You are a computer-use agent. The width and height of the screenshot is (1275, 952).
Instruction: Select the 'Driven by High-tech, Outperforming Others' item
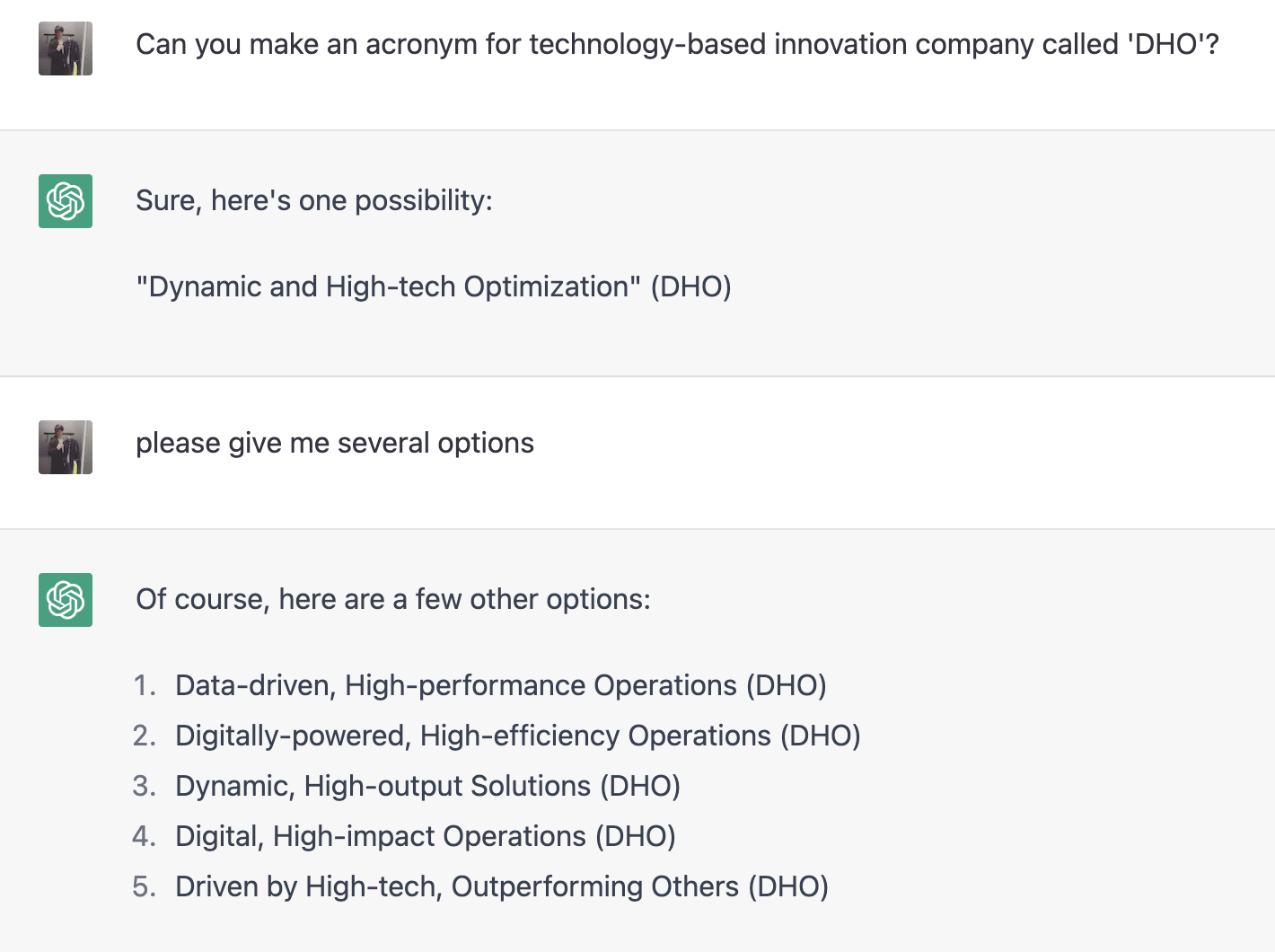tap(502, 886)
